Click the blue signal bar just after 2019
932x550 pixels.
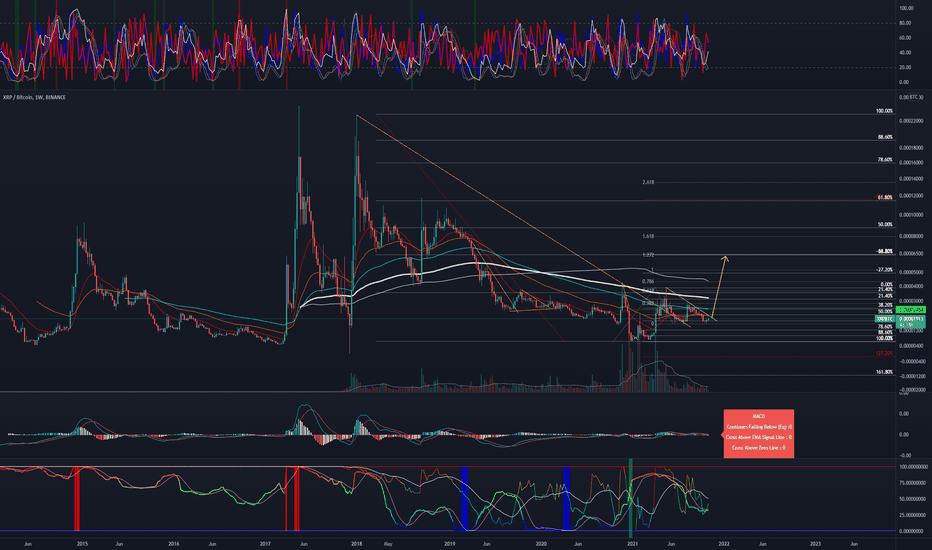tap(464, 498)
